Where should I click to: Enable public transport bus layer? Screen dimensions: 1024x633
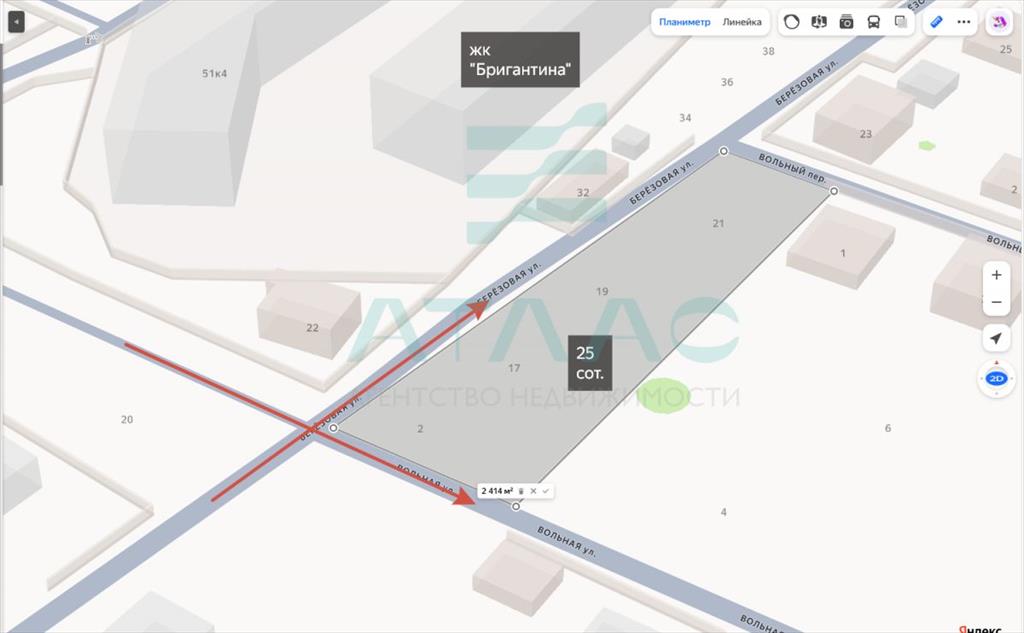click(x=874, y=22)
